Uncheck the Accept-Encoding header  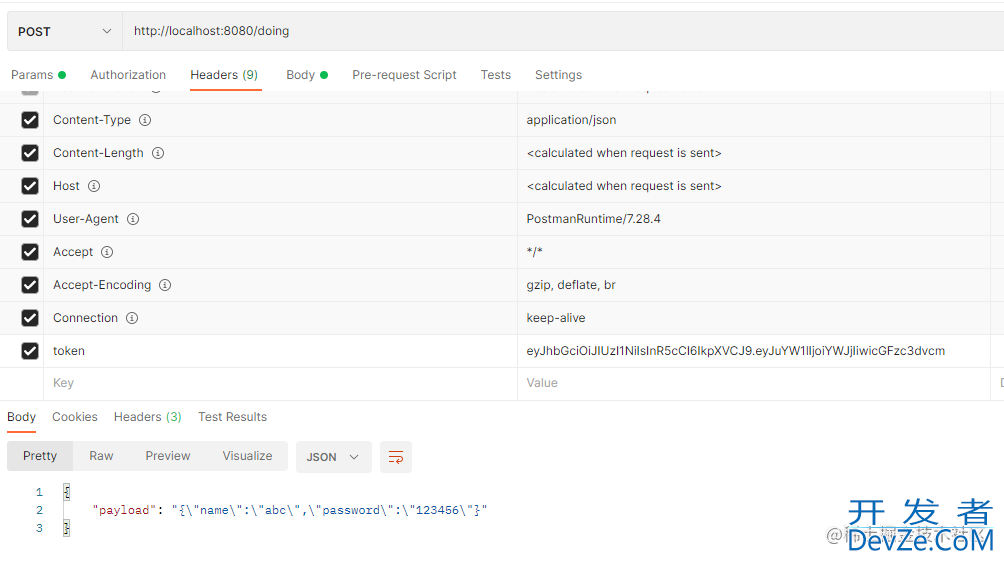tap(30, 285)
